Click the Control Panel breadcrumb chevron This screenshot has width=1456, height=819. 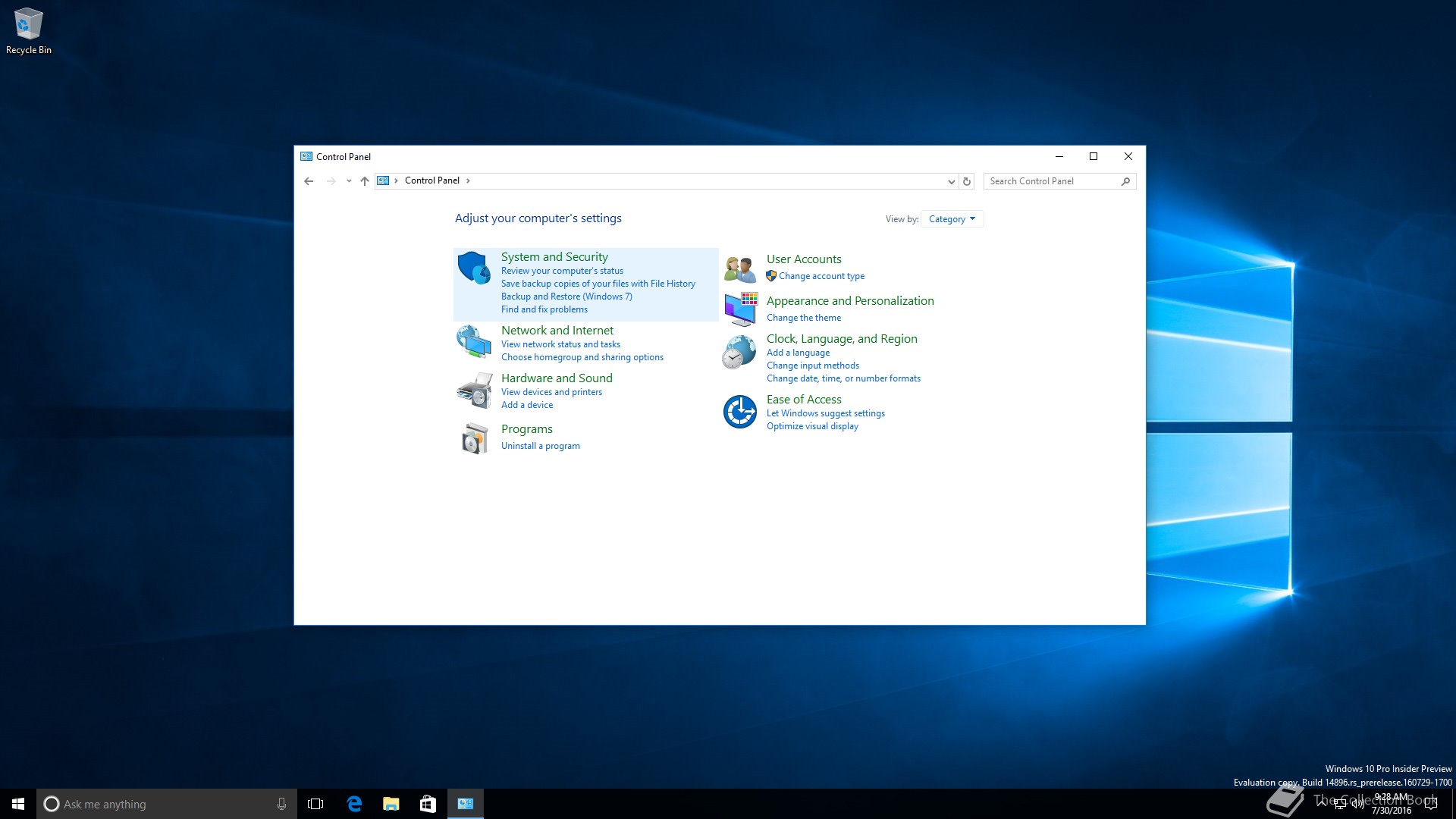point(468,180)
